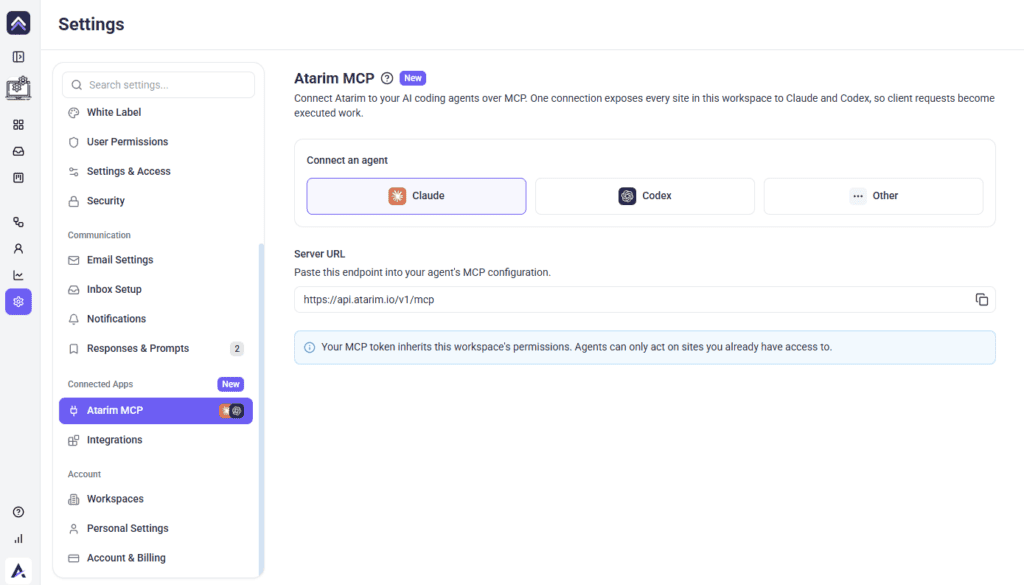
Task: Click the info icon in permissions notice
Action: pyautogui.click(x=310, y=347)
